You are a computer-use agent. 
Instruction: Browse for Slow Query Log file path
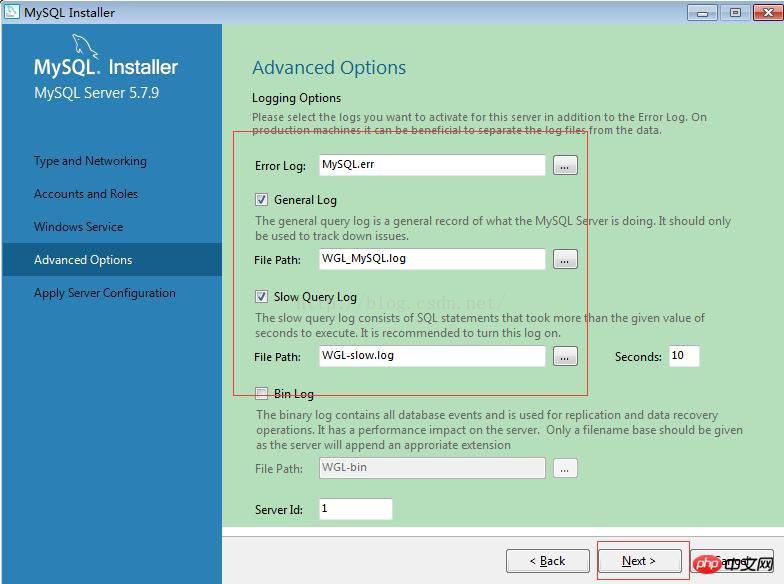tap(565, 356)
